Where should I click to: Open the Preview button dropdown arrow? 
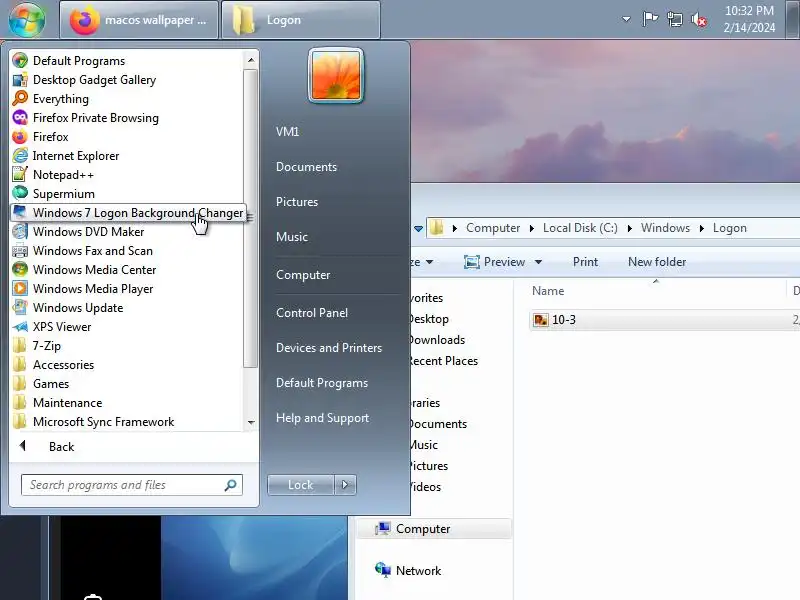coord(538,262)
